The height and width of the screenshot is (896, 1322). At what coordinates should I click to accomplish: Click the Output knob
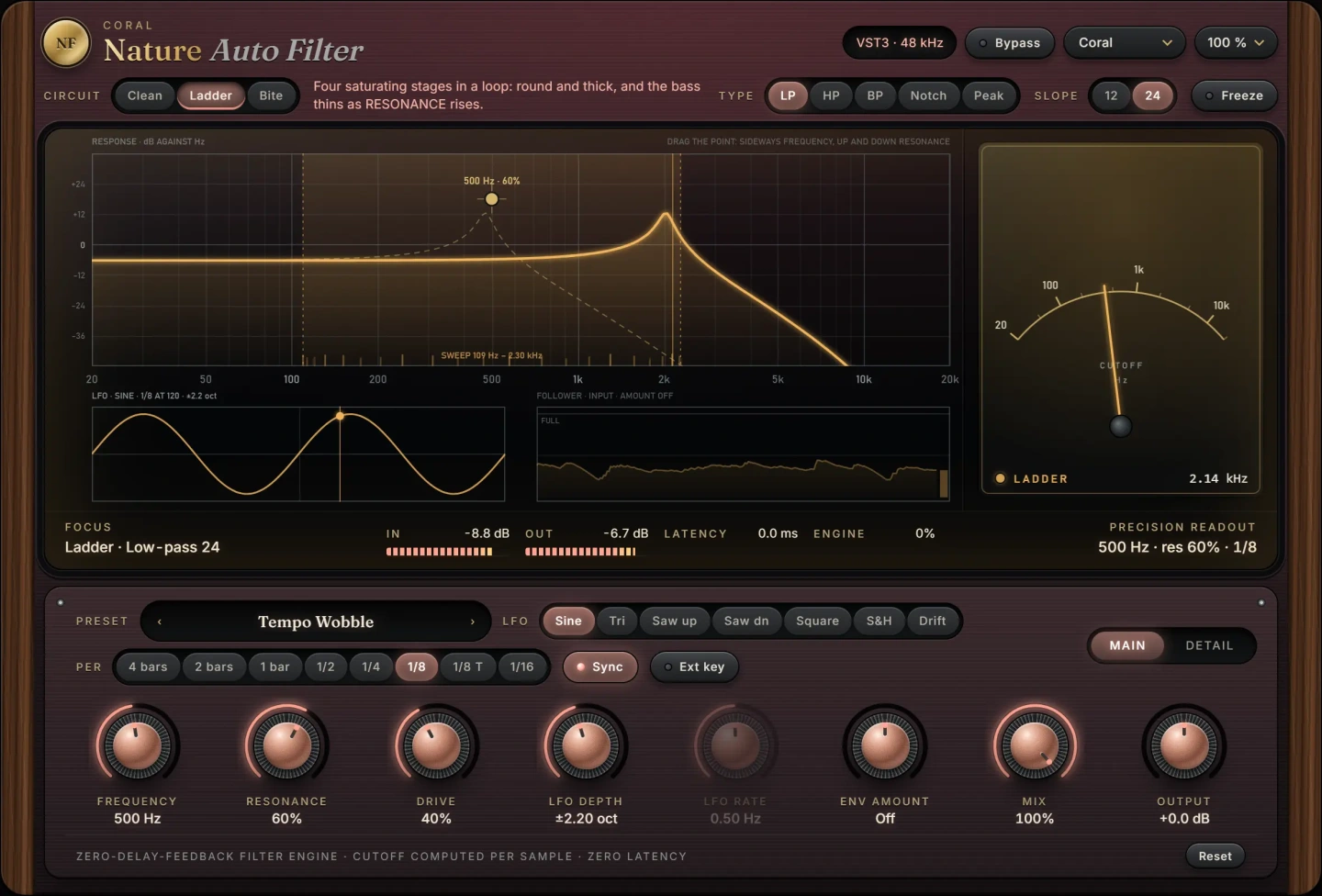(1184, 745)
